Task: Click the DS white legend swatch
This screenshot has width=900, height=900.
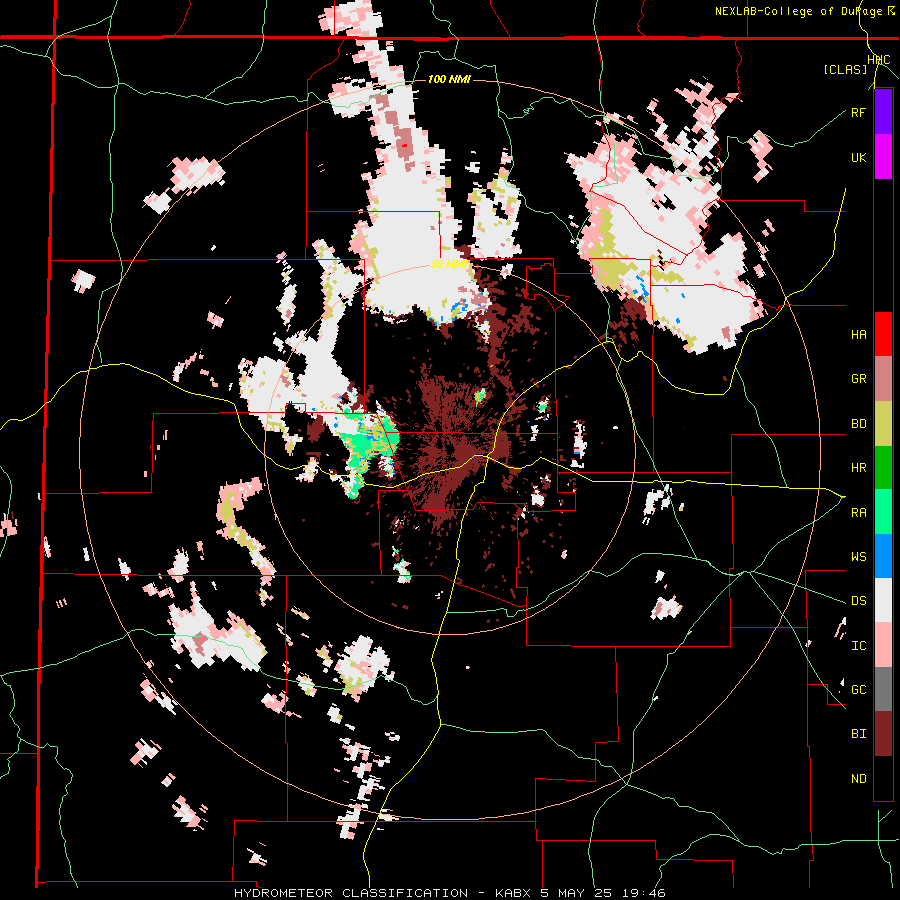Action: tap(883, 600)
